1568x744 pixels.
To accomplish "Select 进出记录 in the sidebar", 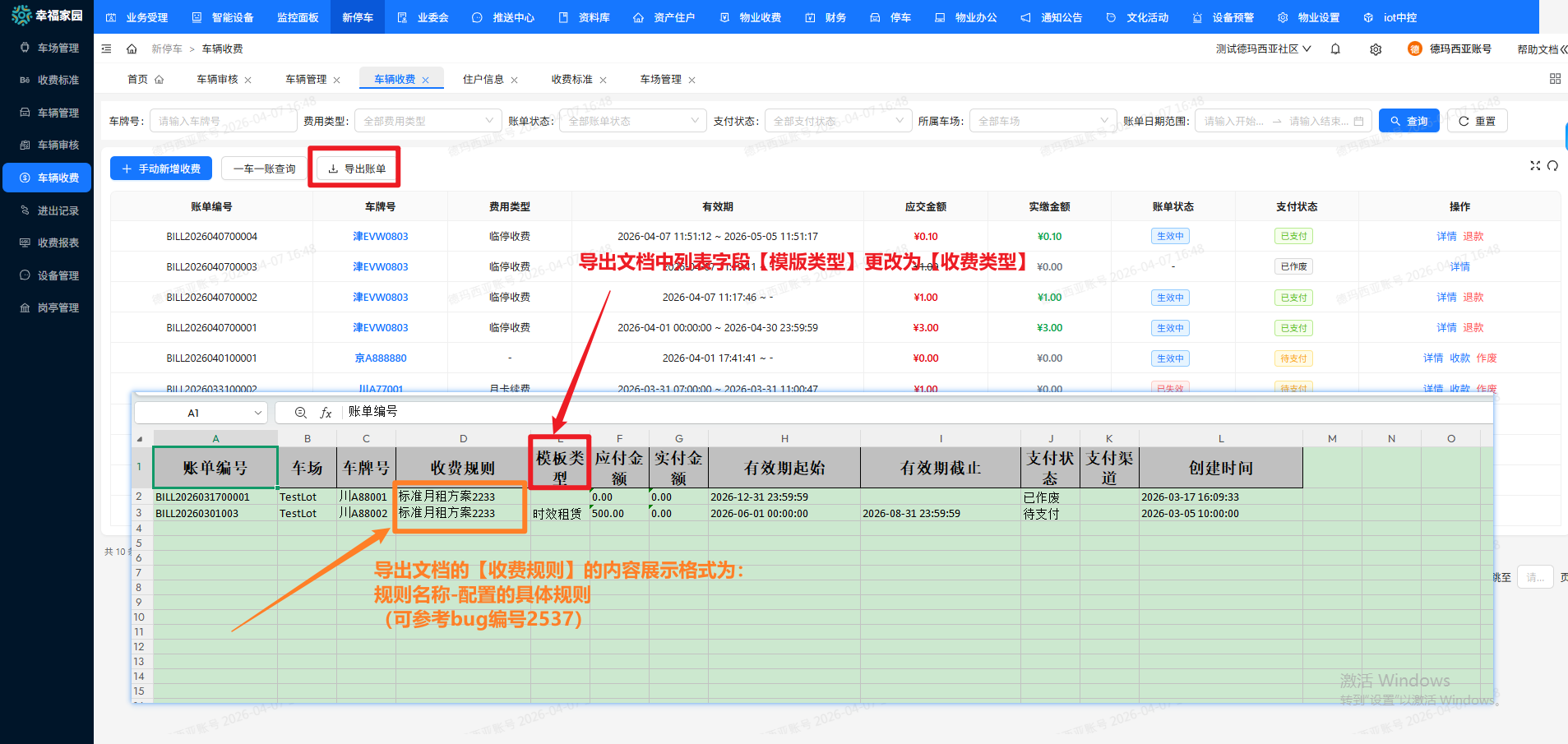I will point(58,211).
